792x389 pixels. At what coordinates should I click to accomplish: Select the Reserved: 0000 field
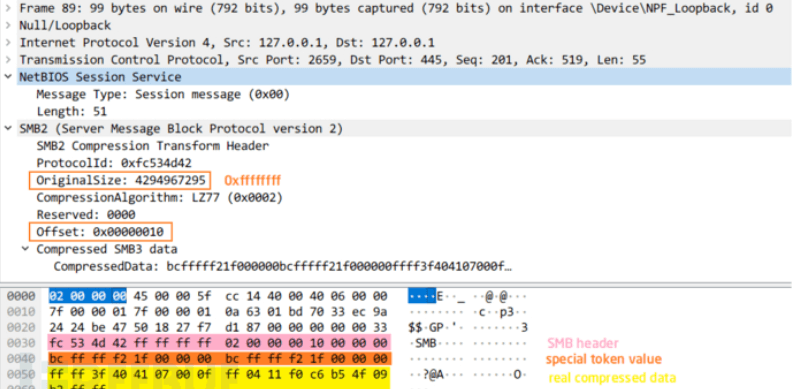click(x=85, y=215)
